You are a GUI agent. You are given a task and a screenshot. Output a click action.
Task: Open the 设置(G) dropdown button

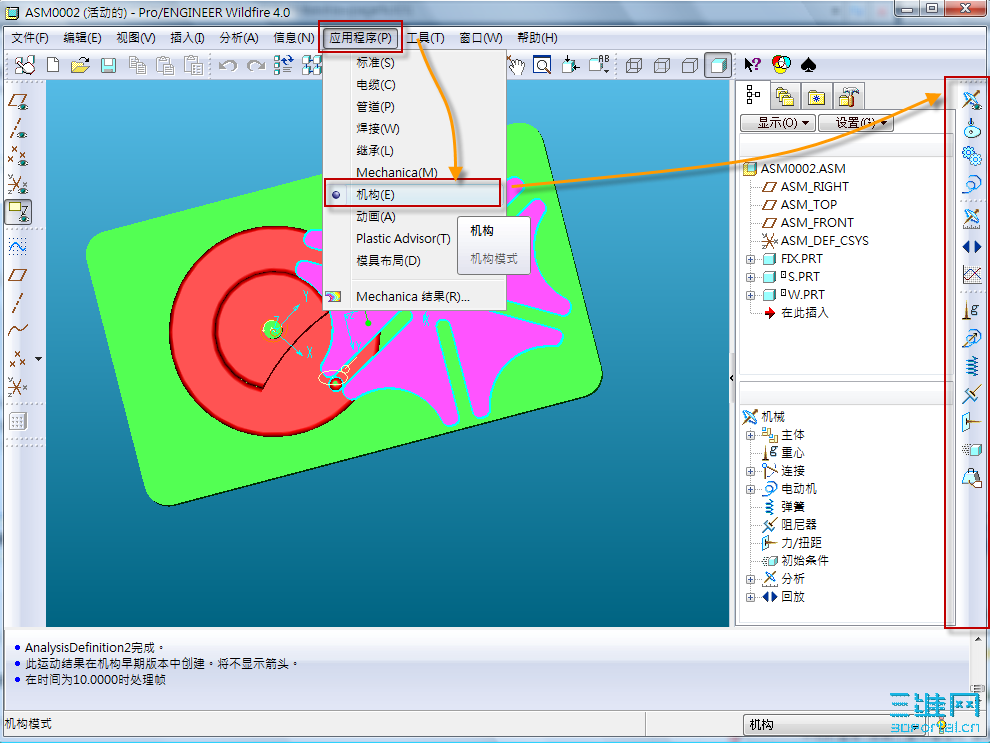click(x=856, y=122)
